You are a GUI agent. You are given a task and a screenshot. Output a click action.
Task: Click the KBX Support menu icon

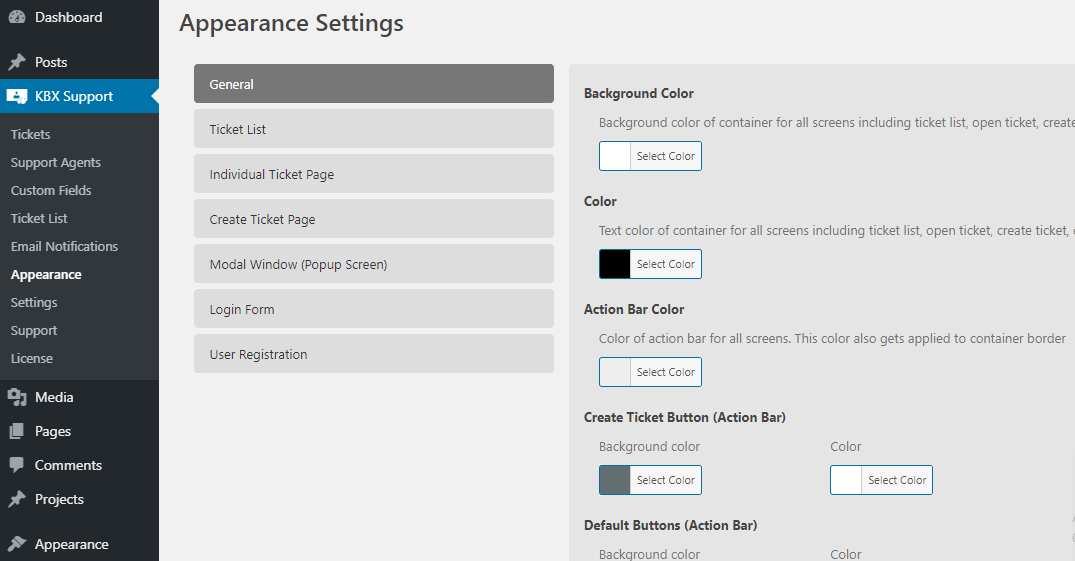[x=17, y=97]
